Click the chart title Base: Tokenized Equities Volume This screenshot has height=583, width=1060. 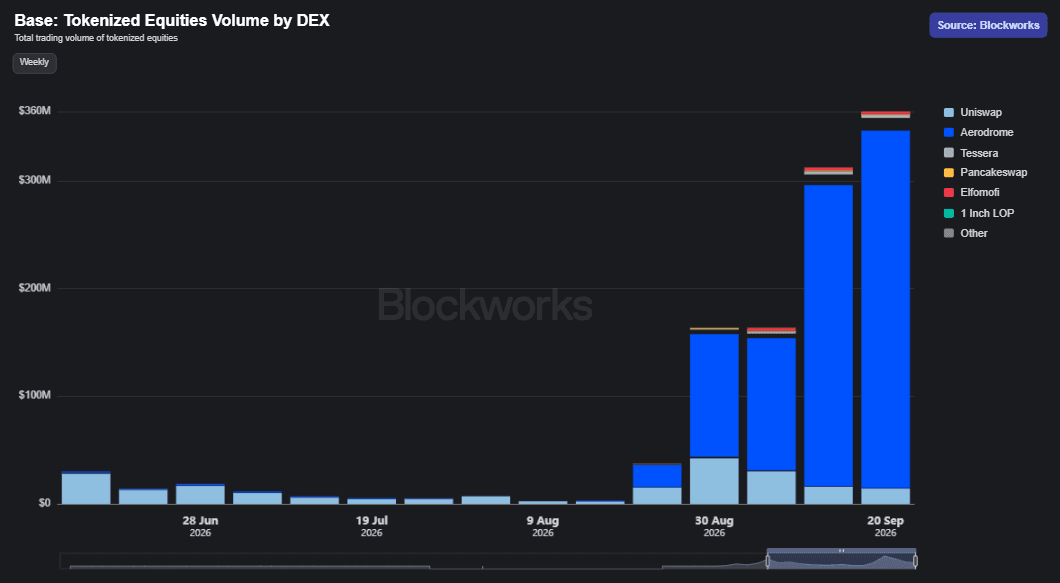click(172, 20)
